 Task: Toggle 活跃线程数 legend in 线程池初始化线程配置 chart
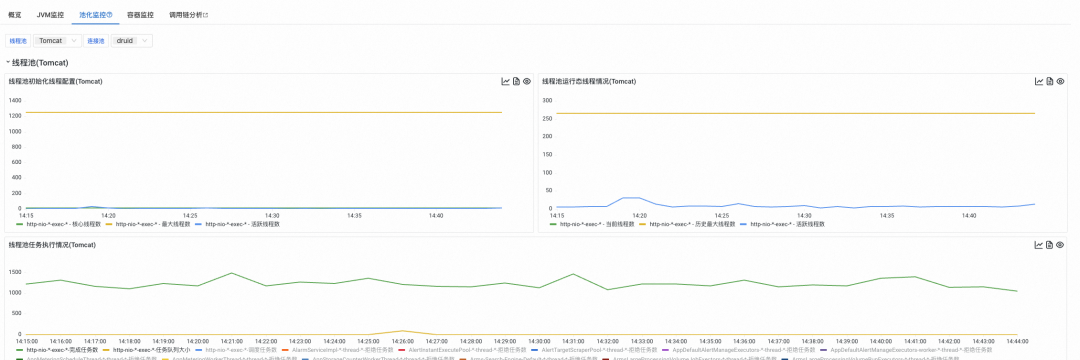point(237,224)
